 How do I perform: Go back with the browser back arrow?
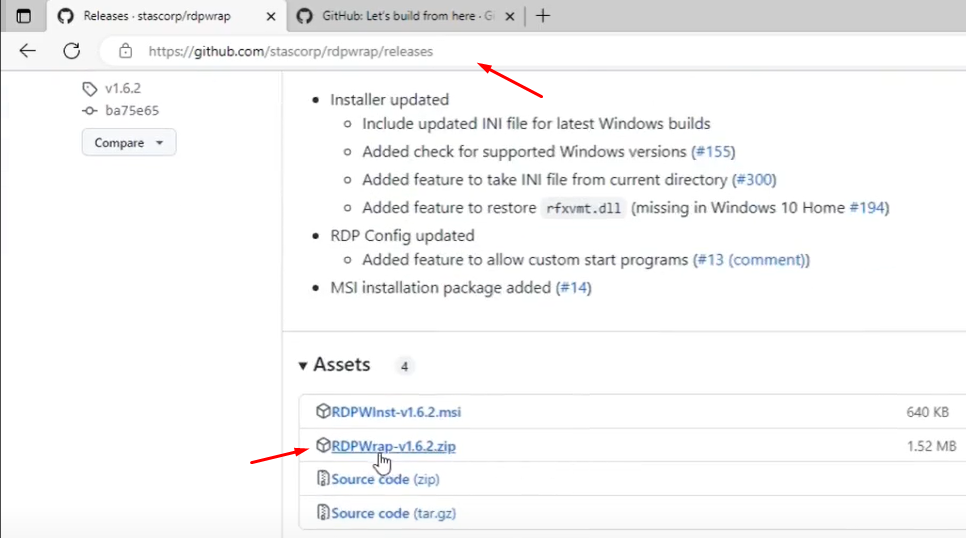click(x=28, y=51)
